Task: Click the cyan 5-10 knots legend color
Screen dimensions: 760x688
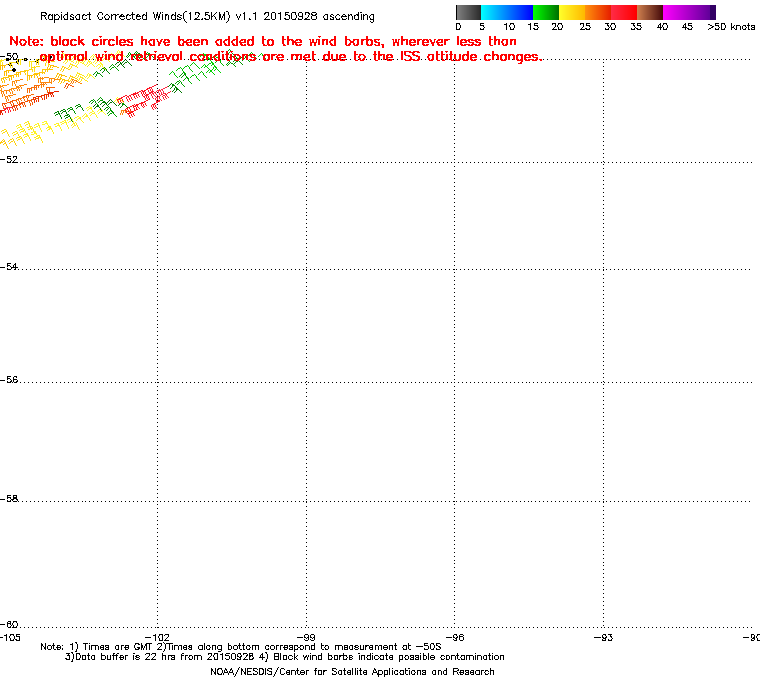Action: pos(494,12)
